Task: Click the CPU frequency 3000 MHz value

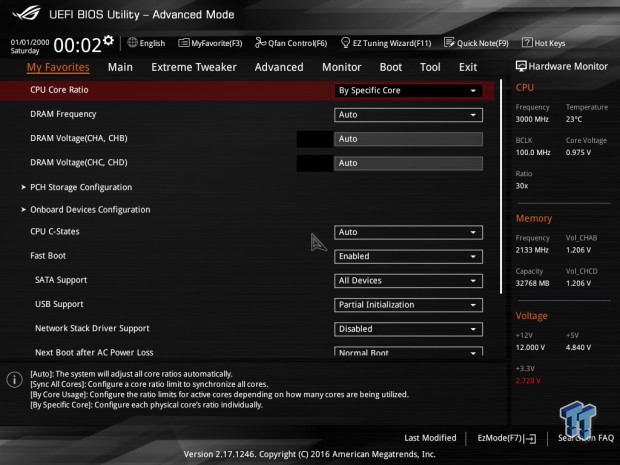Action: click(532, 119)
